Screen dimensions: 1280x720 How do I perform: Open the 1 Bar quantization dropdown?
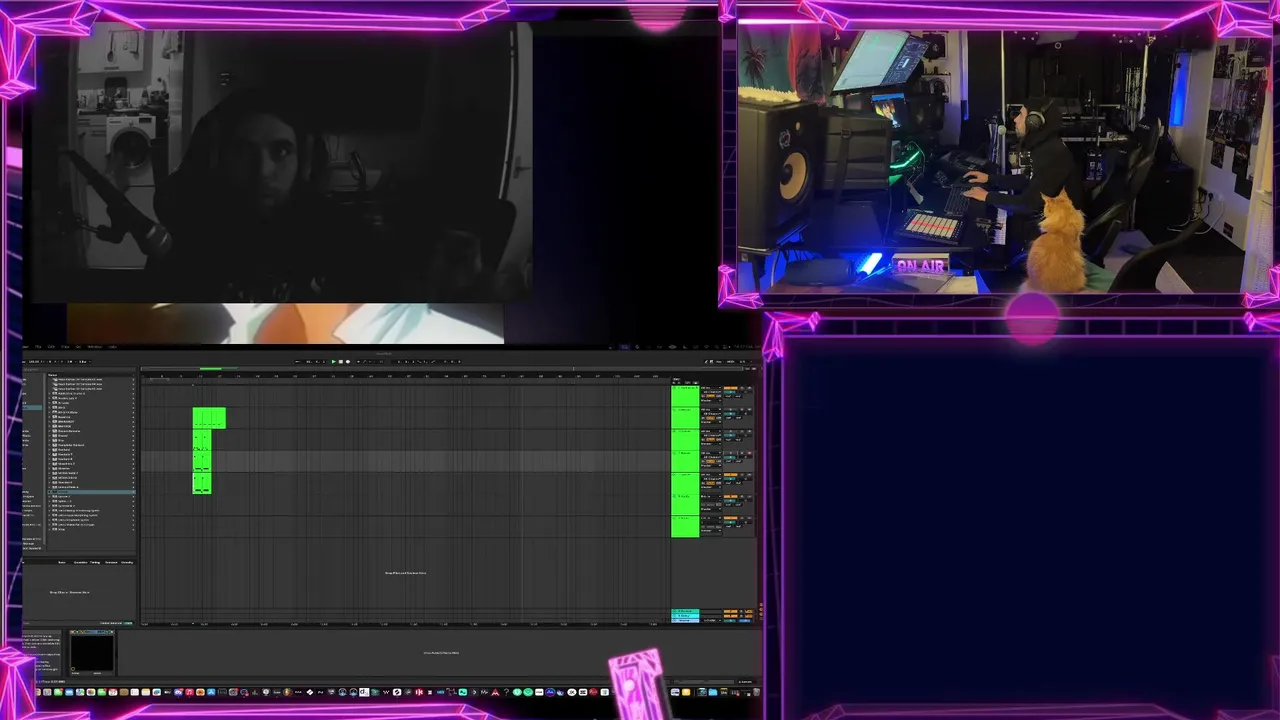[x=84, y=361]
